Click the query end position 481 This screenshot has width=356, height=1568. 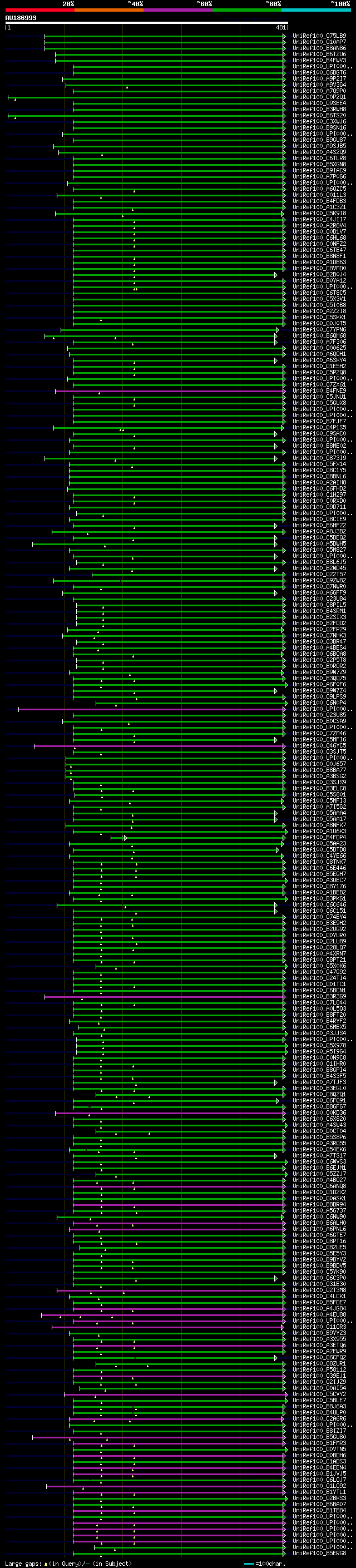[x=280, y=27]
